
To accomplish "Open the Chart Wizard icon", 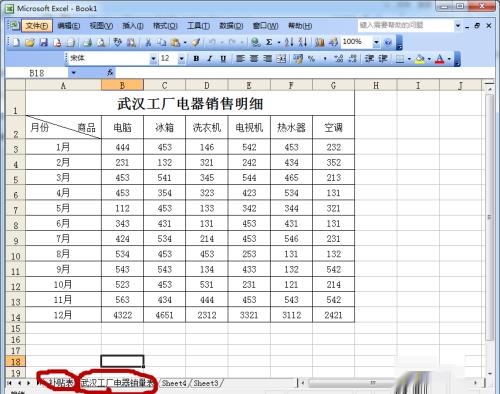I will [x=320, y=42].
